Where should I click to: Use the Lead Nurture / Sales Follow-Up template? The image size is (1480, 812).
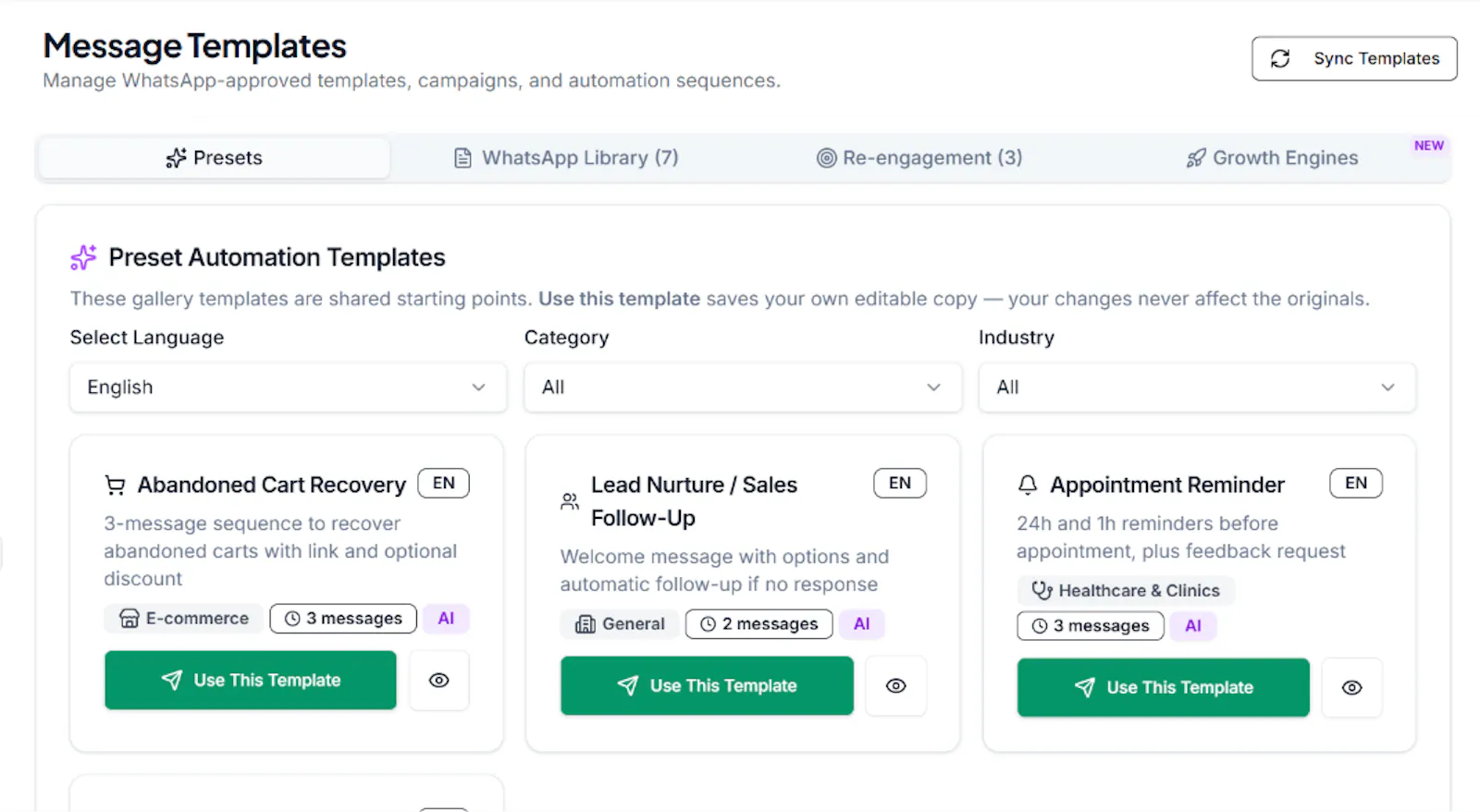click(707, 686)
